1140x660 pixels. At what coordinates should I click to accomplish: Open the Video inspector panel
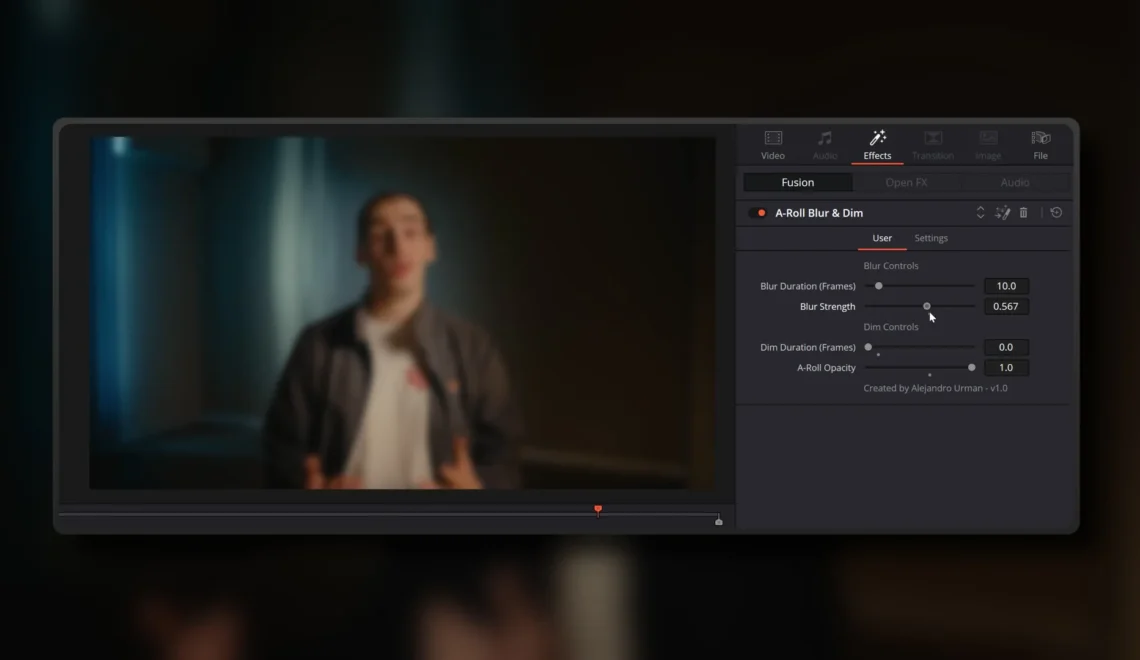pyautogui.click(x=772, y=143)
